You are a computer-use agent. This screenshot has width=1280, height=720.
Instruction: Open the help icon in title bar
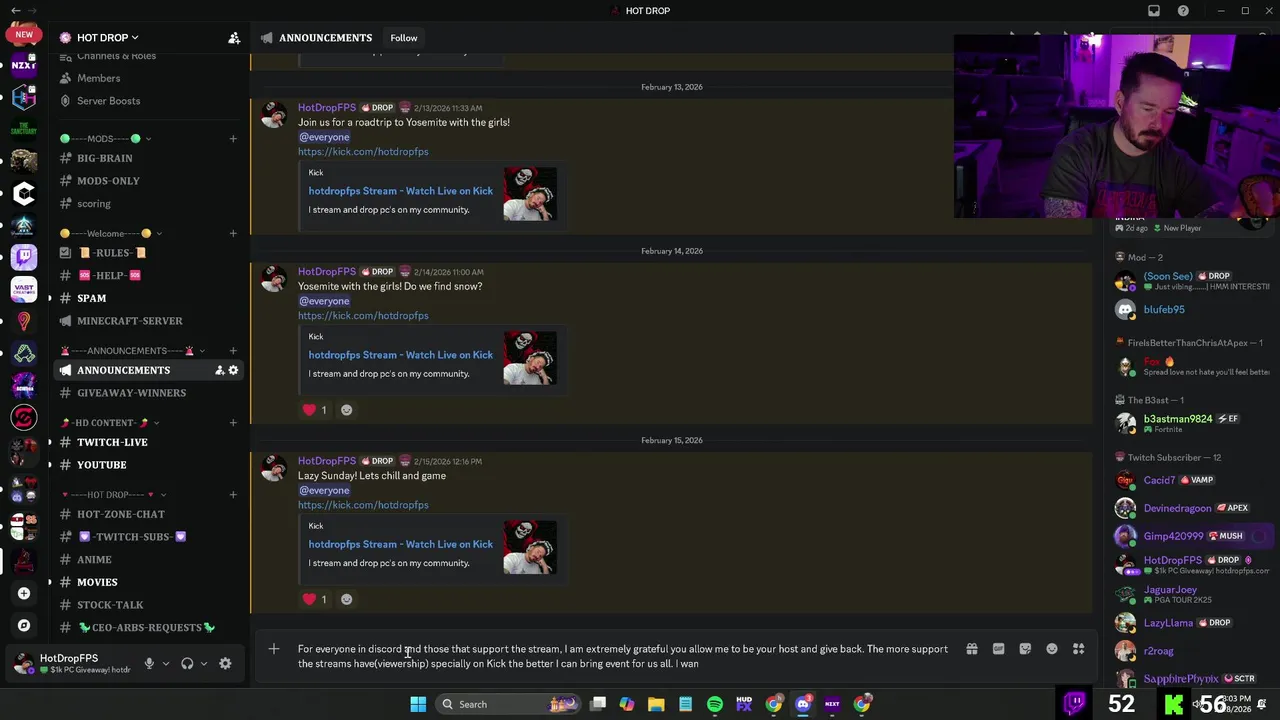click(1183, 11)
